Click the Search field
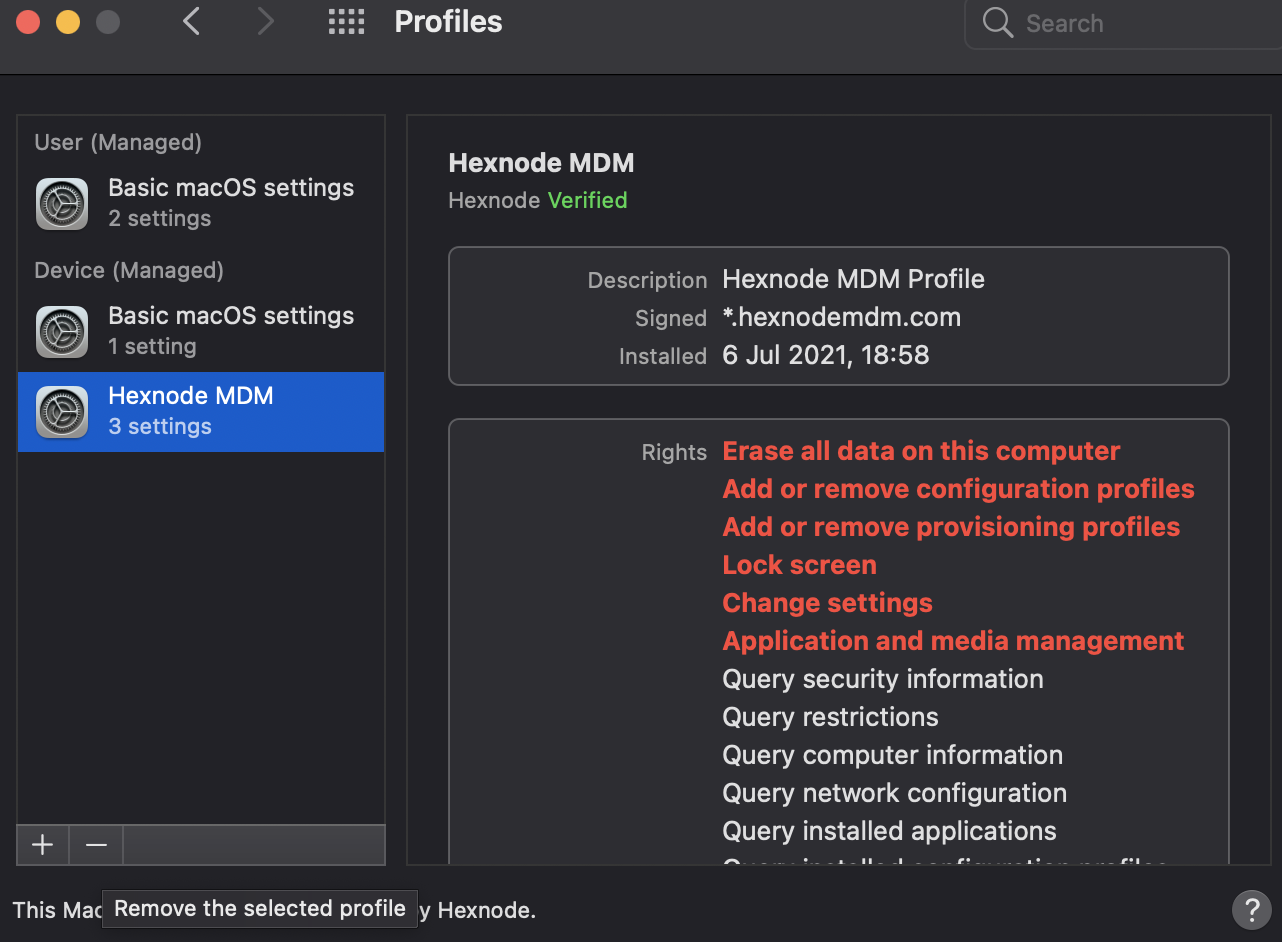Screen dimensions: 1282x942 click(x=1124, y=23)
